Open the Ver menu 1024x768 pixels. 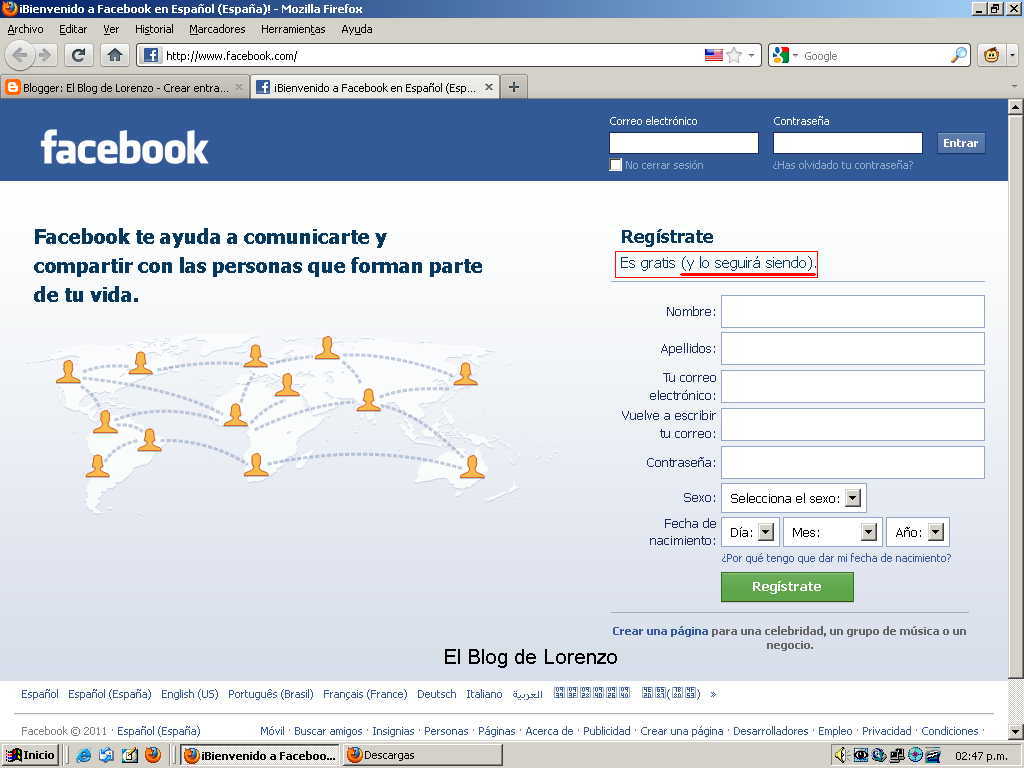point(111,29)
